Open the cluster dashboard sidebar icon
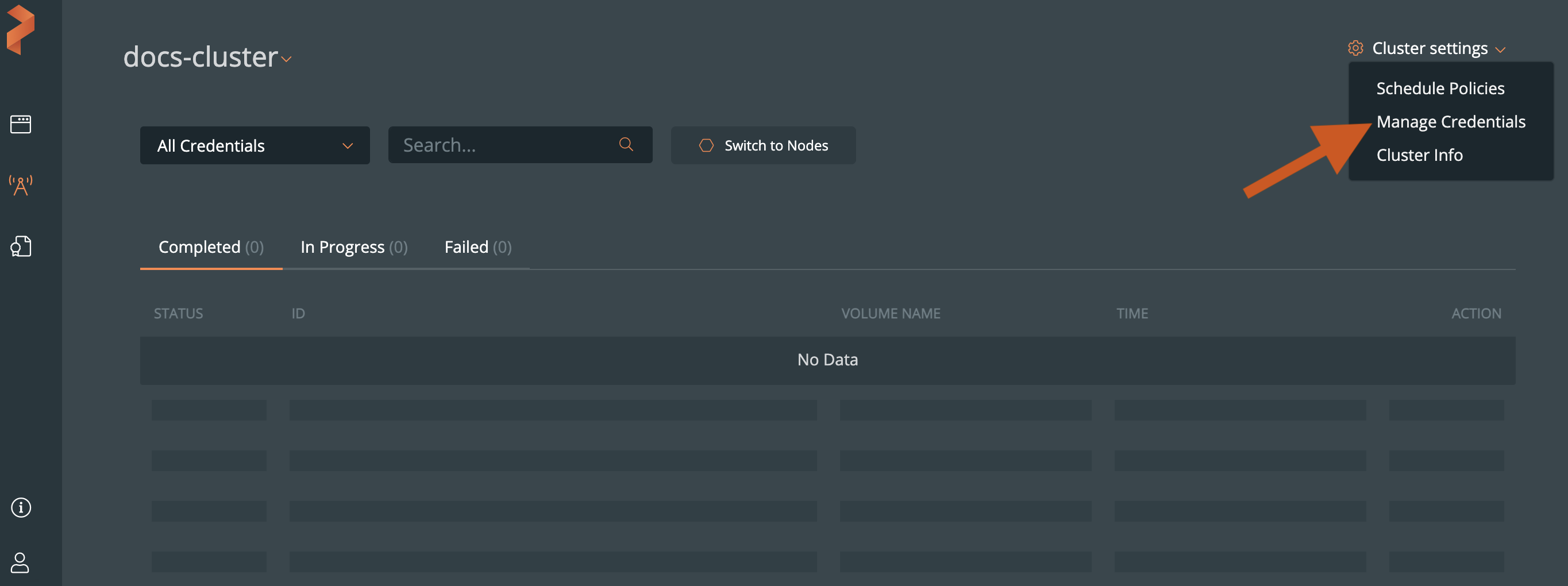 pos(21,124)
